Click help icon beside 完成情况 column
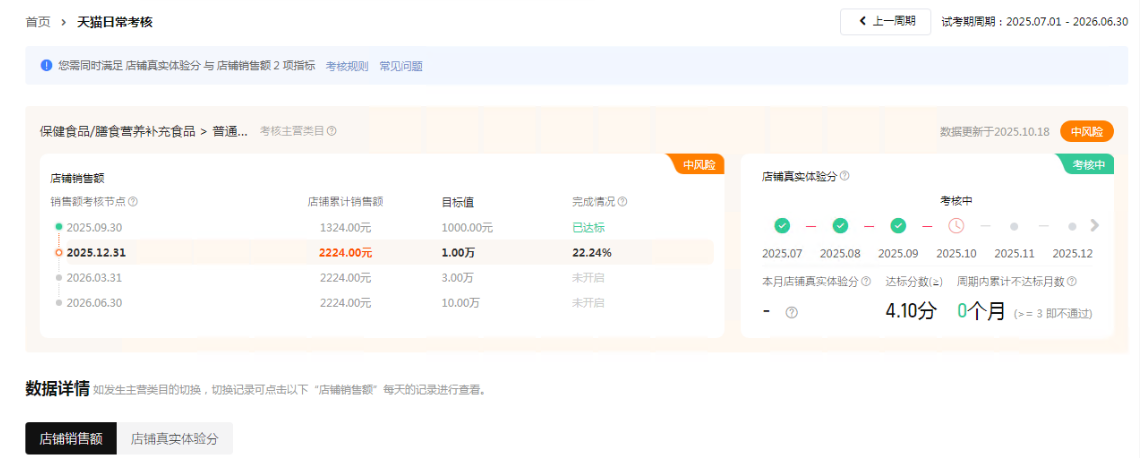Screen dimensions: 1140x458 (623, 202)
